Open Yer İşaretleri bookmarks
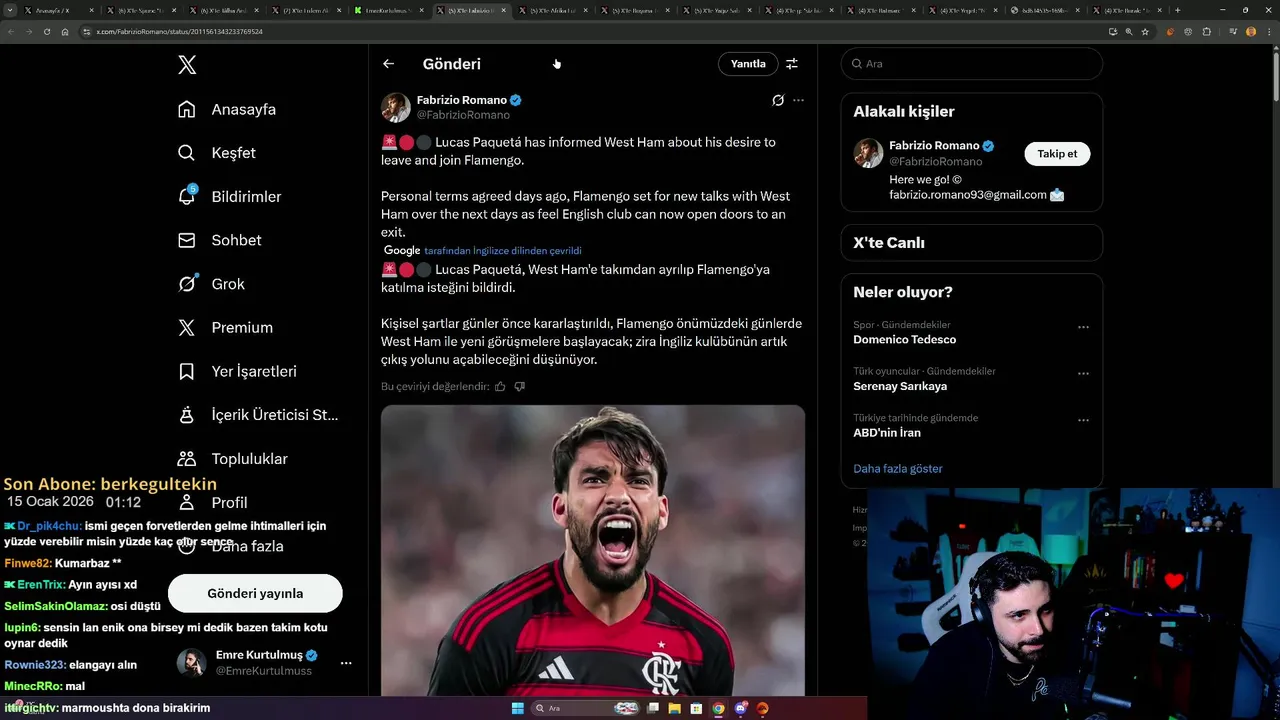The image size is (1280, 720). click(x=237, y=371)
